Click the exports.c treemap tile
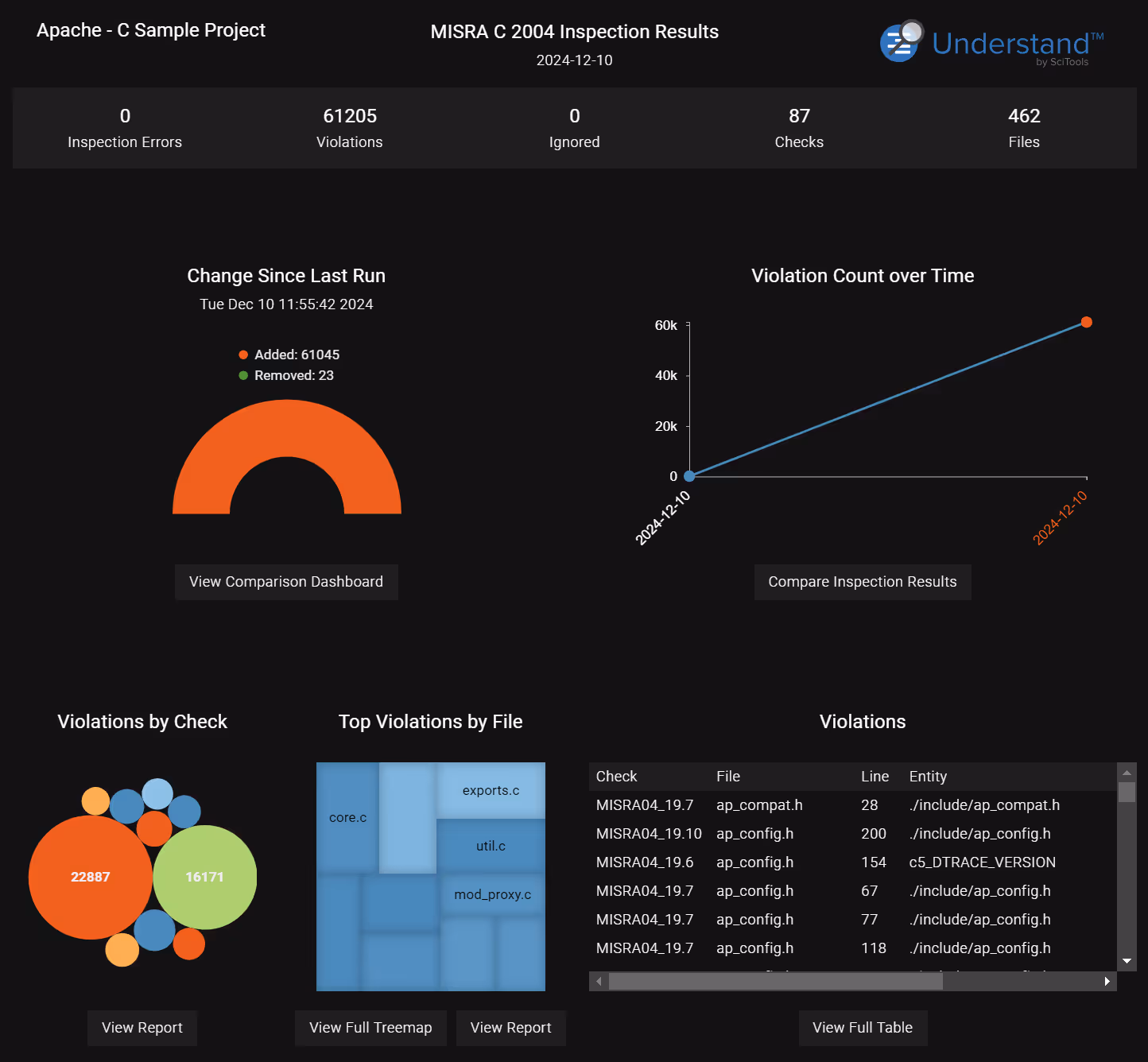The image size is (1148, 1062). pyautogui.click(x=491, y=790)
